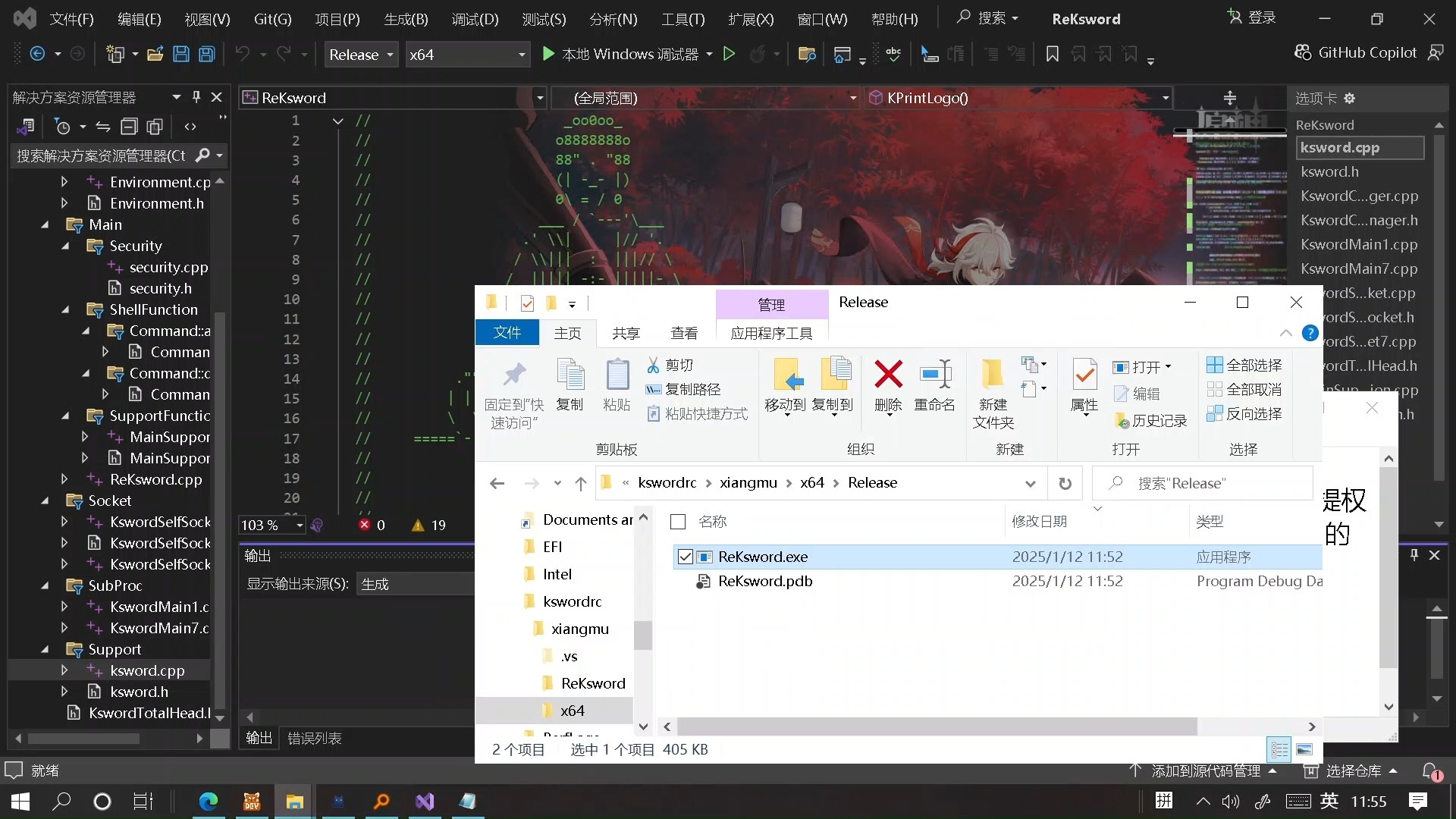Click Save All icon in Visual Studio toolbar
Screen dimensions: 1456x819
point(206,54)
